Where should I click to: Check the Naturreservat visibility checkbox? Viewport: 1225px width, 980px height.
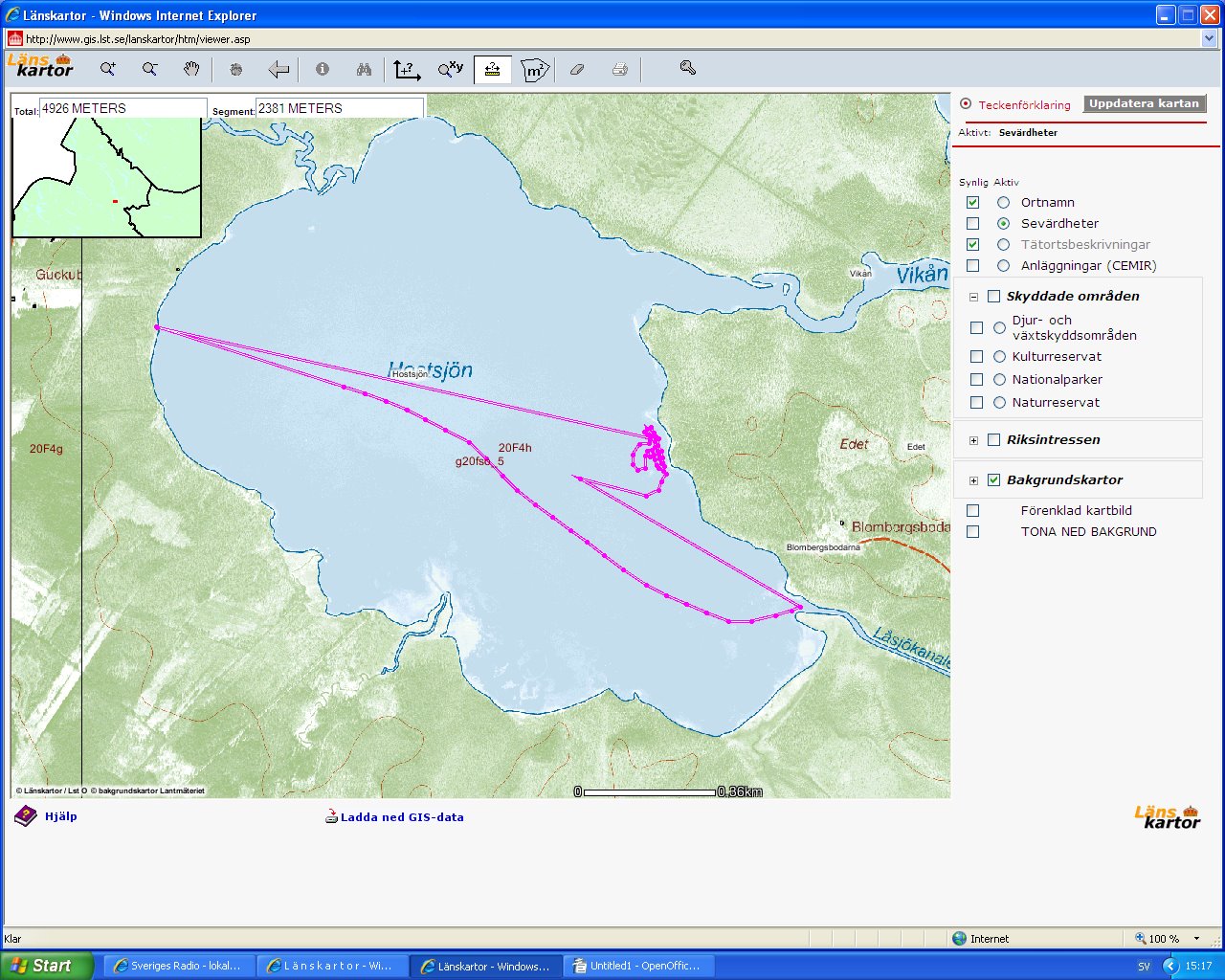pyautogui.click(x=976, y=403)
